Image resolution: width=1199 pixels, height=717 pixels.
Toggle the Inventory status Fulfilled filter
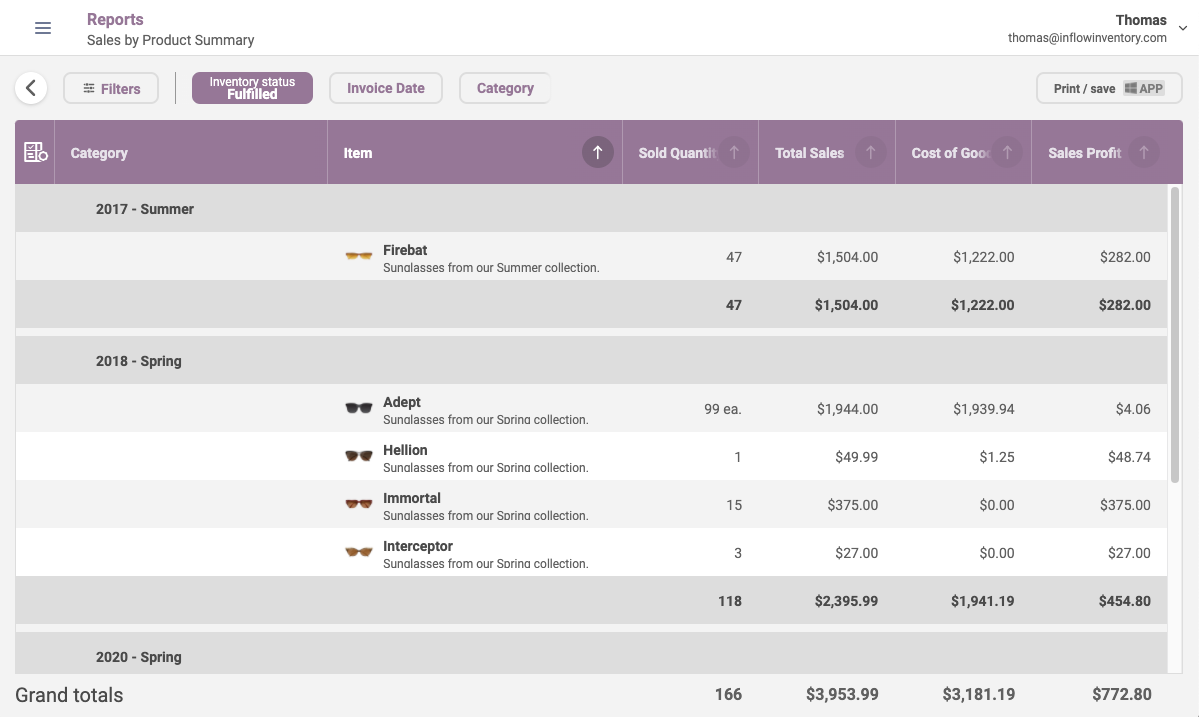pyautogui.click(x=252, y=88)
